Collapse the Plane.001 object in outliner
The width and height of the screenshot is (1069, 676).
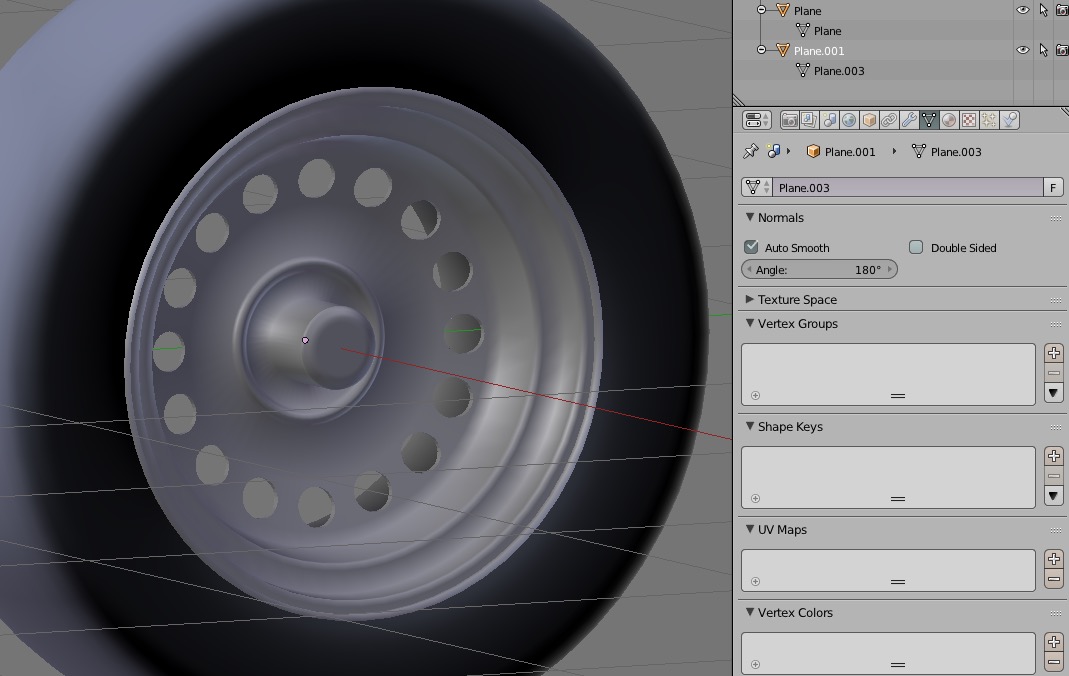[762, 50]
